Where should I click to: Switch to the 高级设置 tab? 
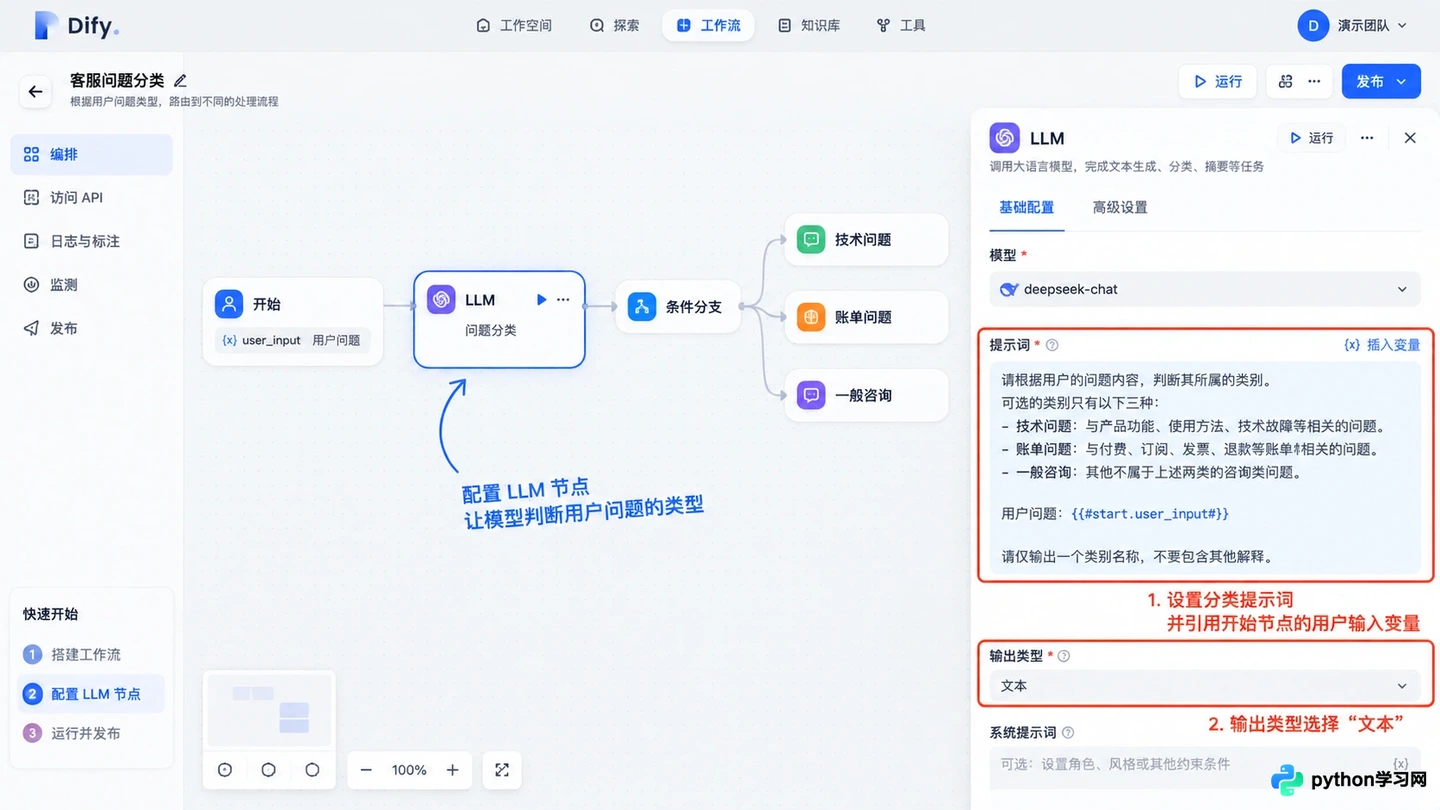(1120, 207)
